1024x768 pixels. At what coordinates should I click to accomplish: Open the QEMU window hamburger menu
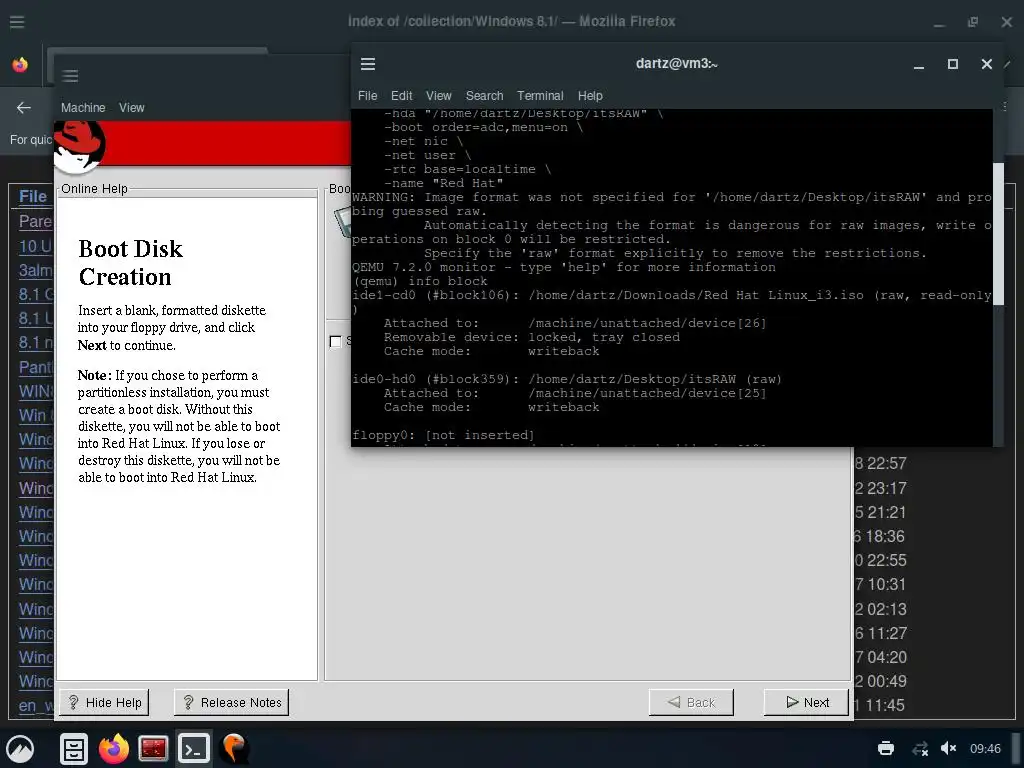(x=70, y=76)
